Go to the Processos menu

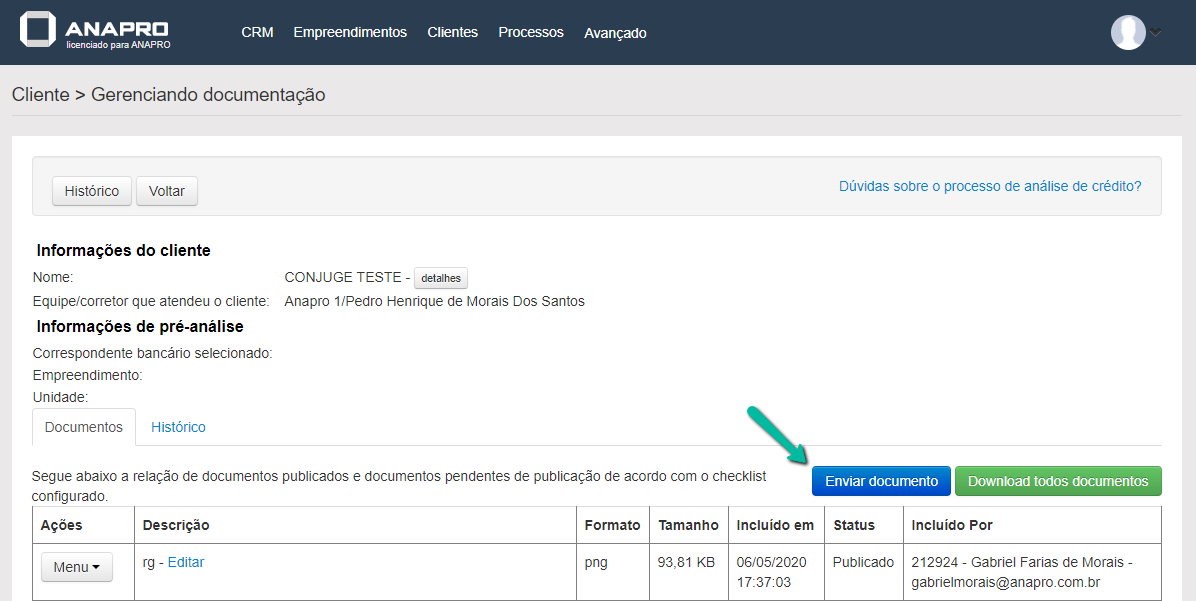click(x=531, y=32)
